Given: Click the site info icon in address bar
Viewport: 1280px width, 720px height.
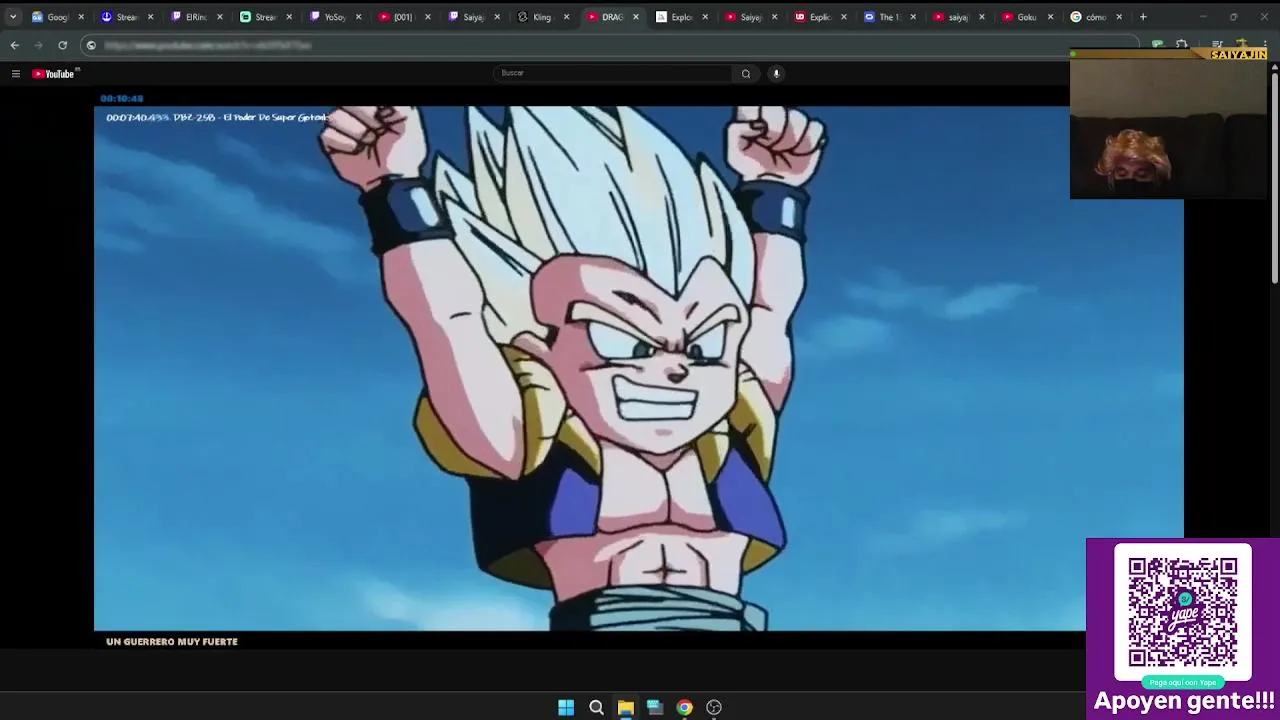Looking at the screenshot, I should point(91,45).
